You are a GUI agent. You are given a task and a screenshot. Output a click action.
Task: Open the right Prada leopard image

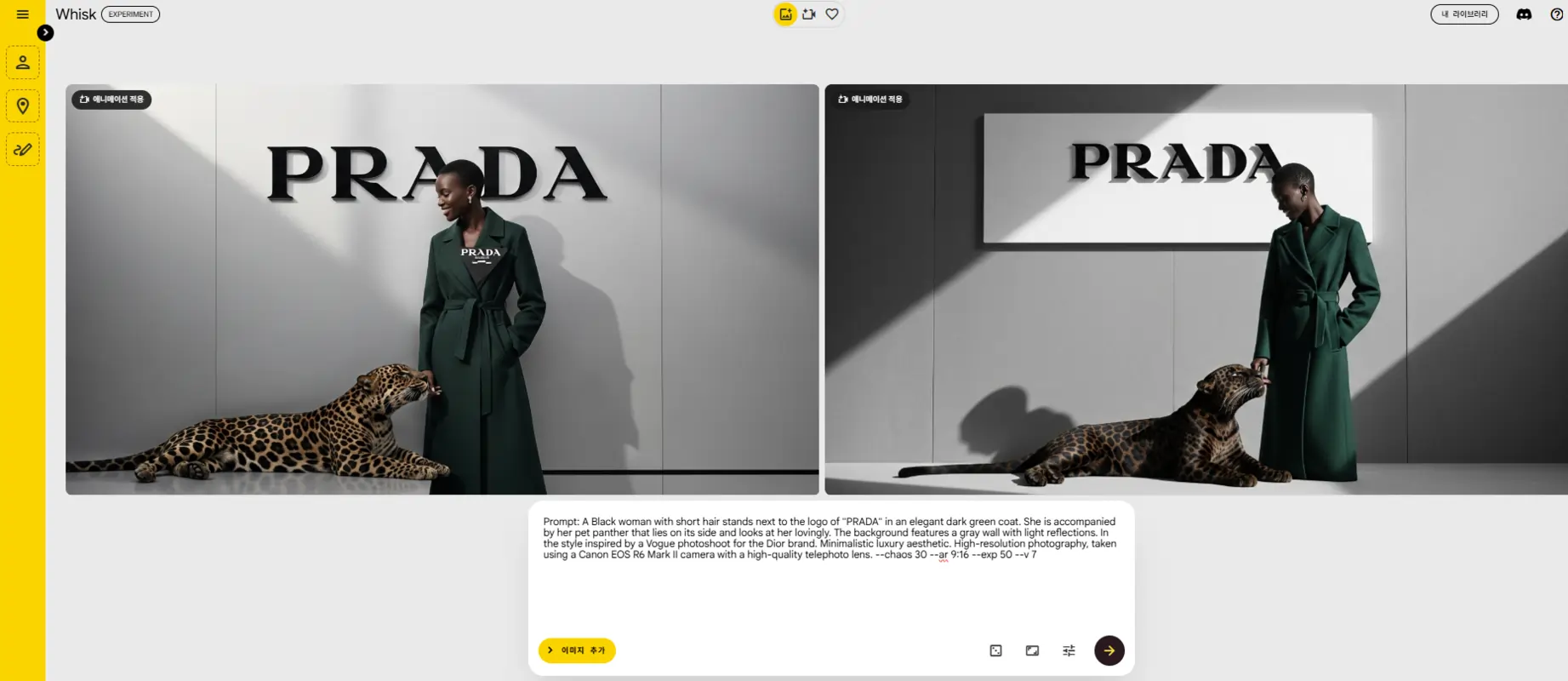point(1196,289)
